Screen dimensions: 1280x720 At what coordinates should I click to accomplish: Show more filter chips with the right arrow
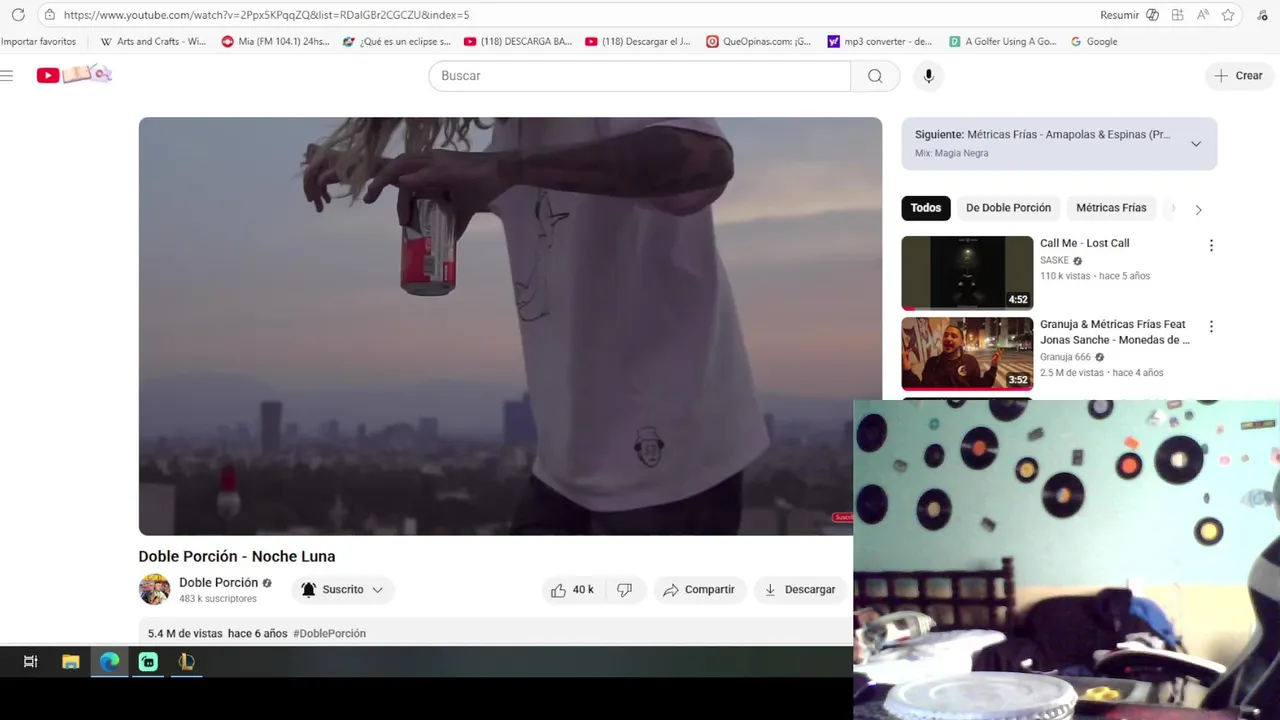(x=1198, y=209)
